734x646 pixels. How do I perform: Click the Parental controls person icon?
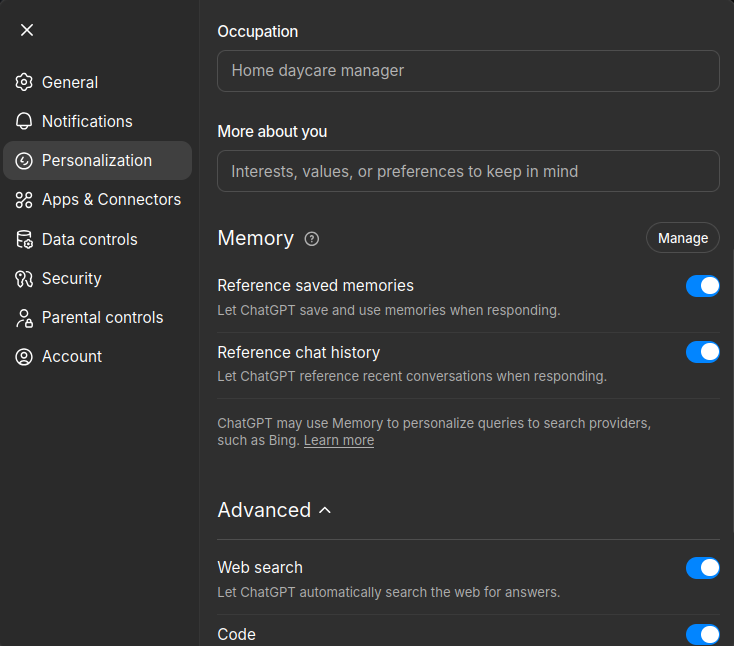pyautogui.click(x=24, y=318)
